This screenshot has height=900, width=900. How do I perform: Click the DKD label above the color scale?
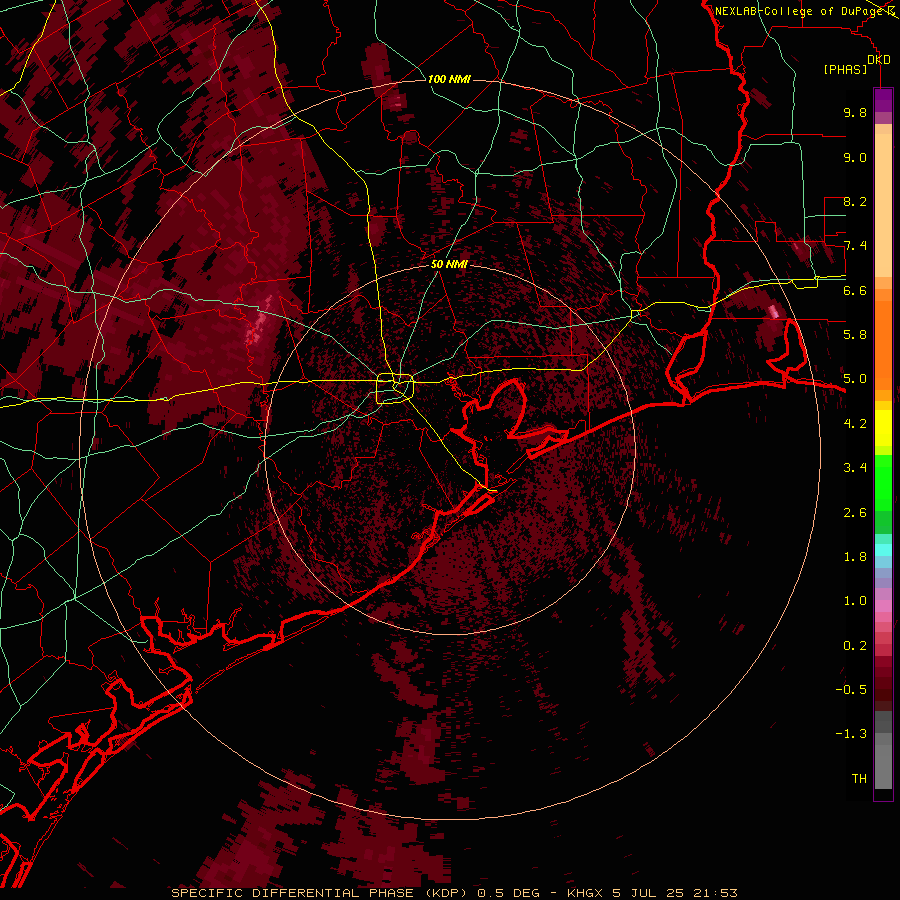point(879,60)
